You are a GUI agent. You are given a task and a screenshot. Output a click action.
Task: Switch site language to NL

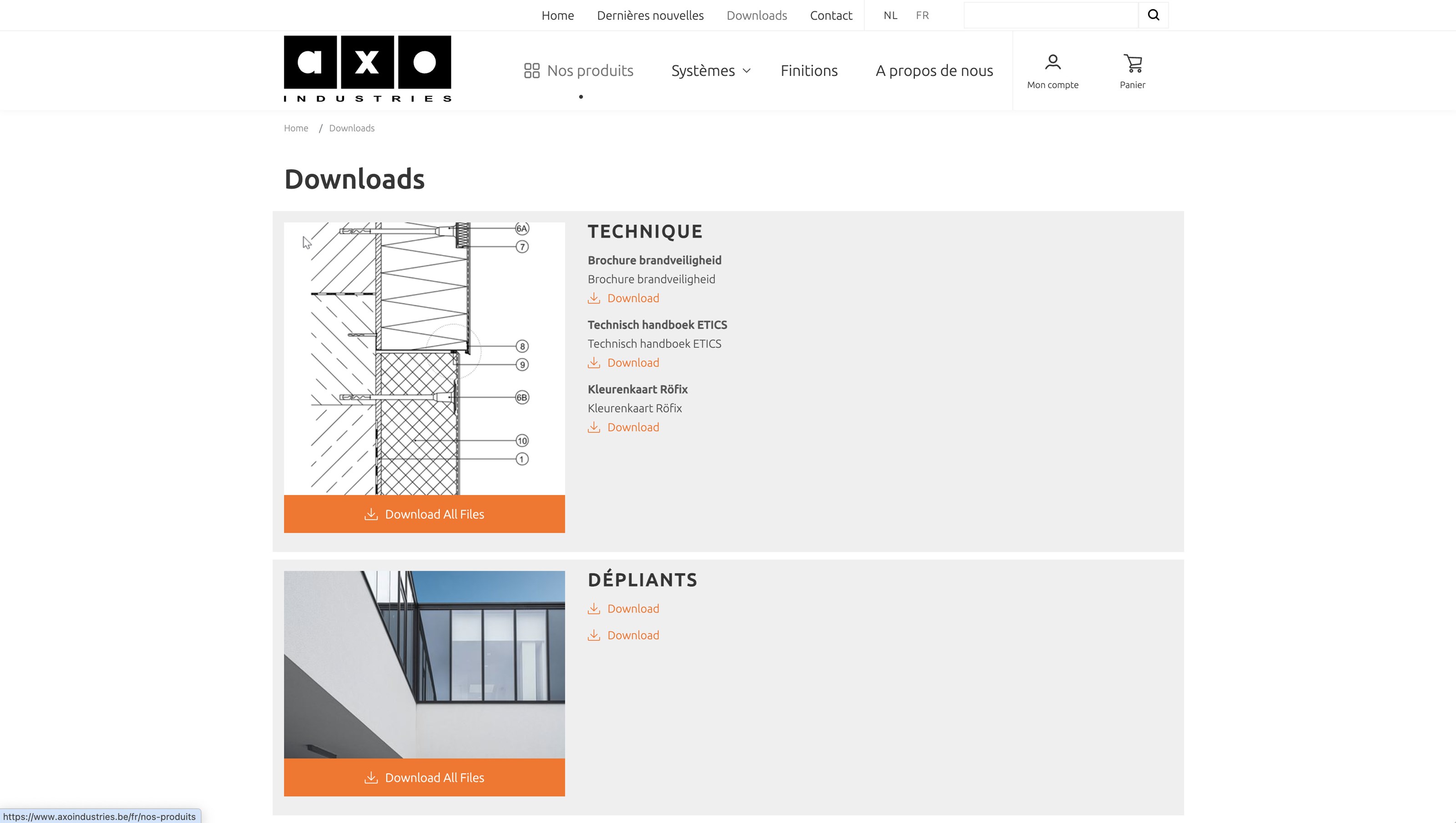pos(890,15)
